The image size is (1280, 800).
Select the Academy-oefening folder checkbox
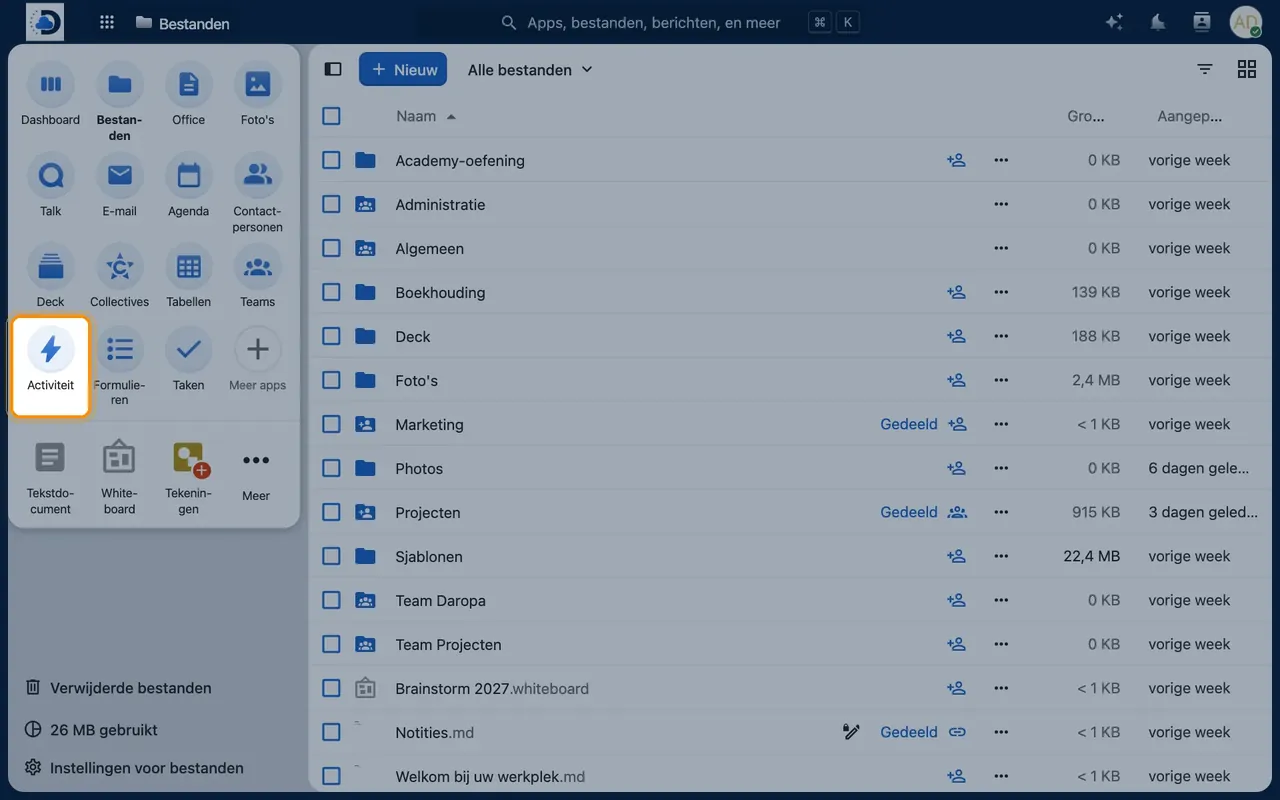[332, 160]
